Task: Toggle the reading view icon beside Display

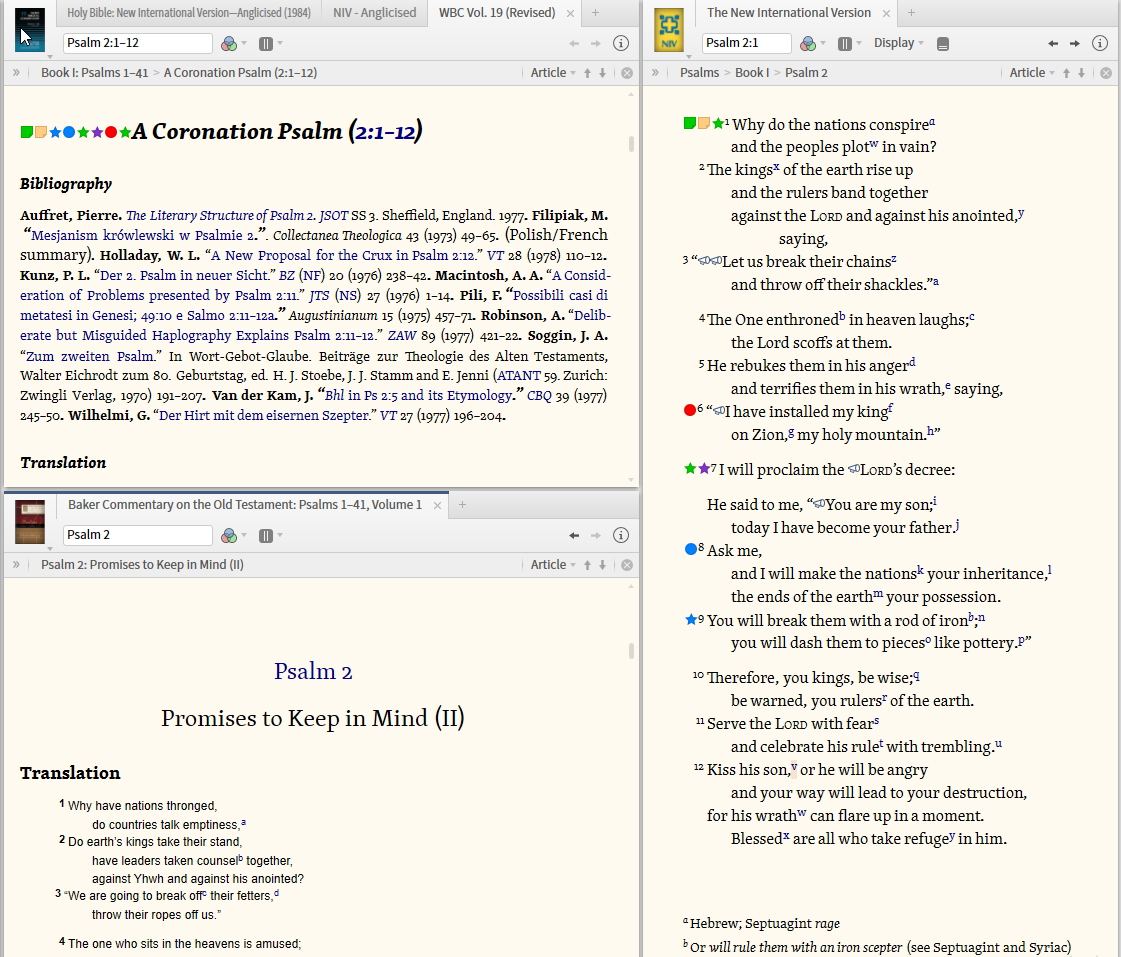Action: [x=943, y=44]
